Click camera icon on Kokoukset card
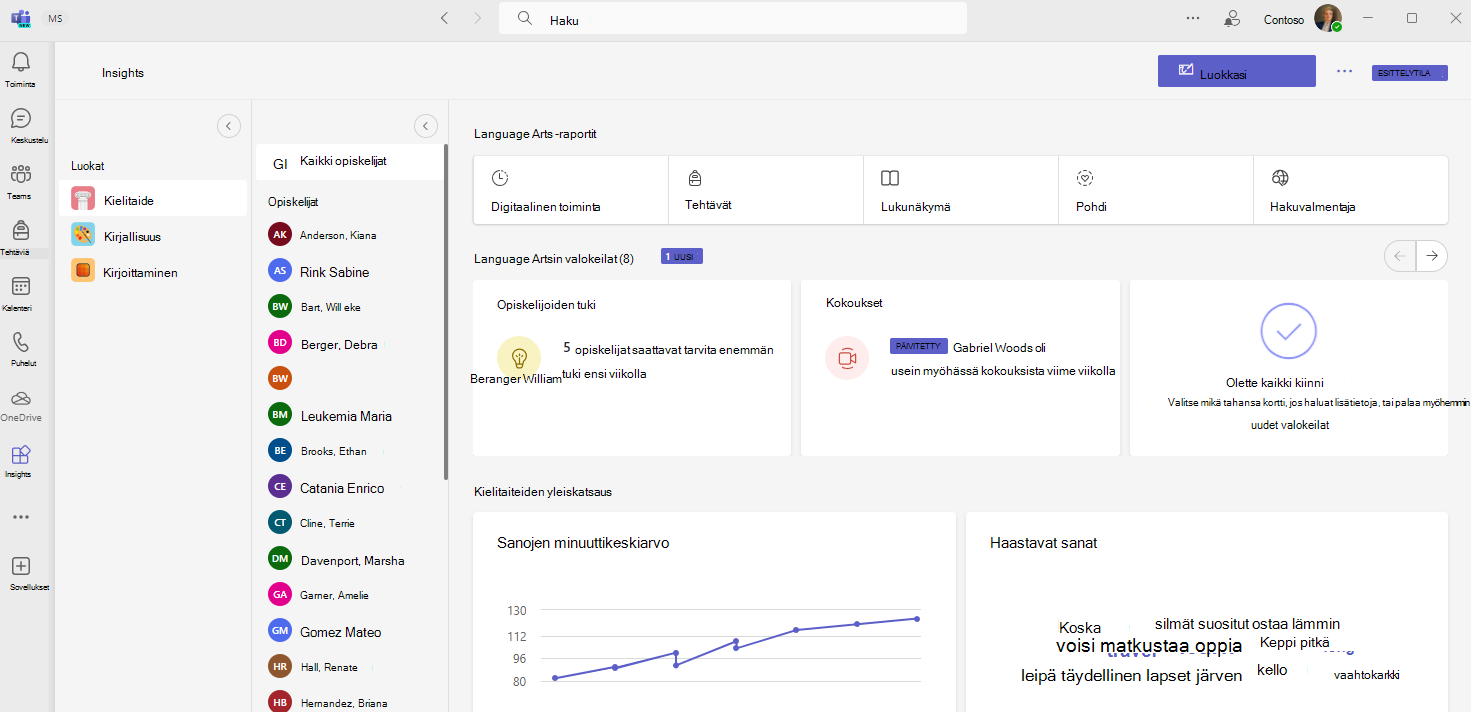1471x712 pixels. (847, 357)
